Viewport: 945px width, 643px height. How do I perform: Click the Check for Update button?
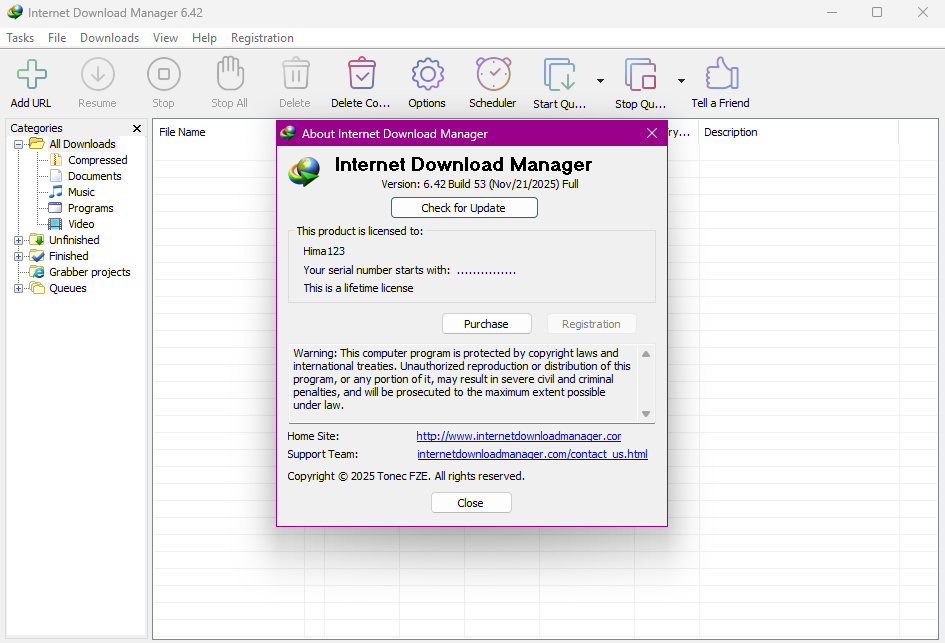pyautogui.click(x=464, y=208)
